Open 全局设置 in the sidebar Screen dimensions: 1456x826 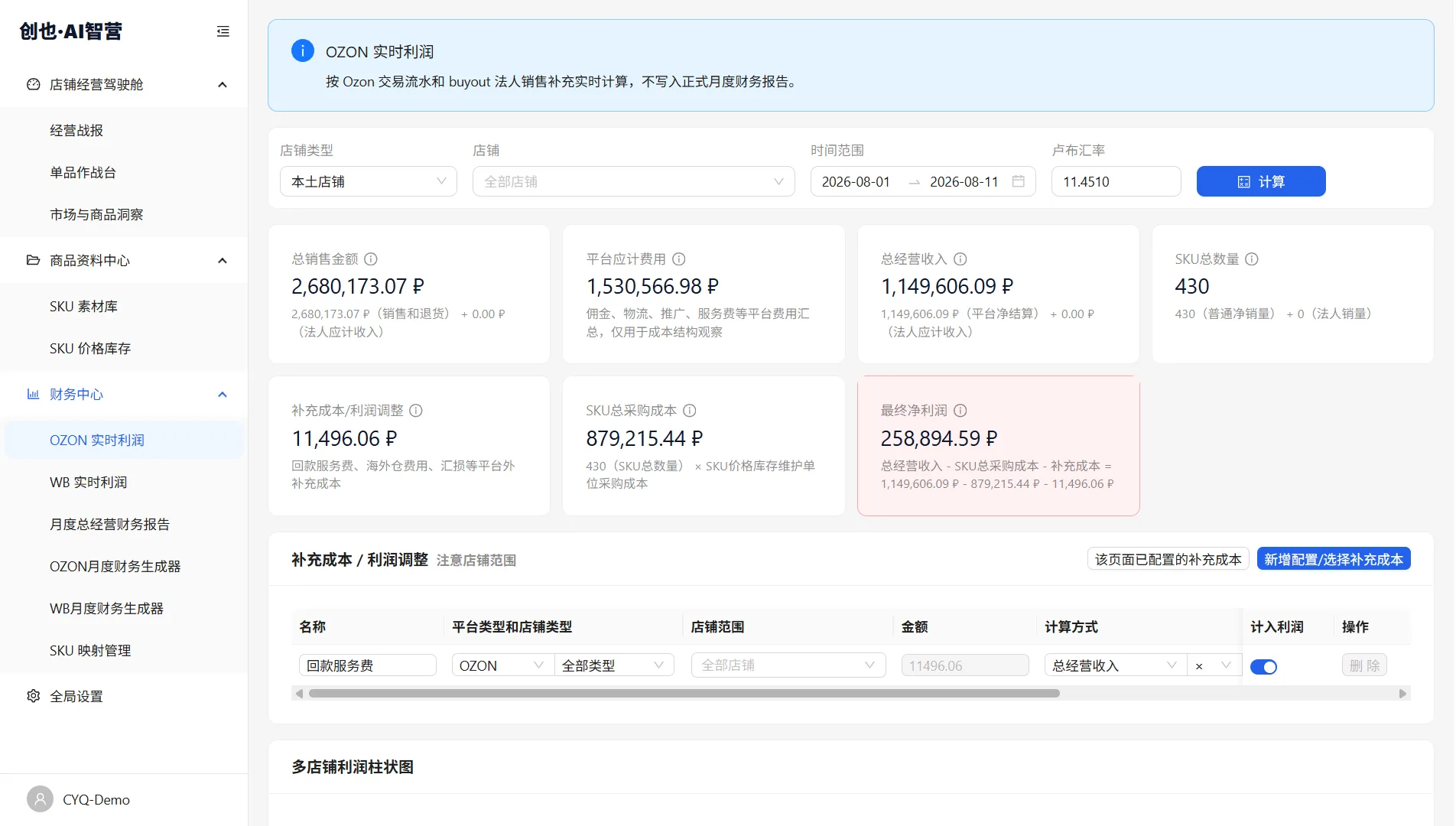(124, 697)
